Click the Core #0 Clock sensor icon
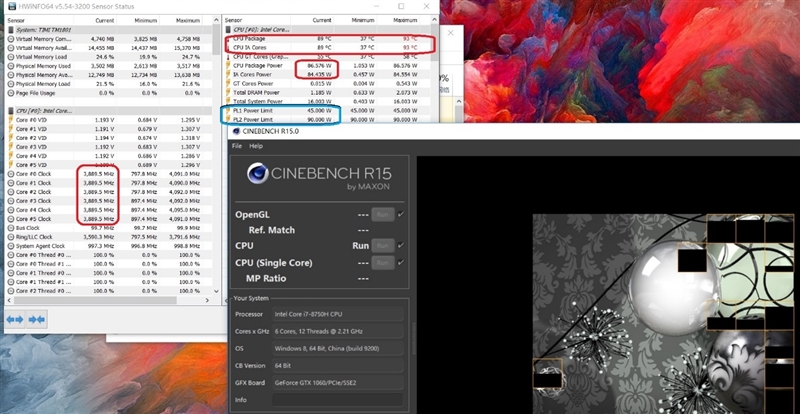Image resolution: width=800 pixels, height=414 pixels. pos(10,174)
